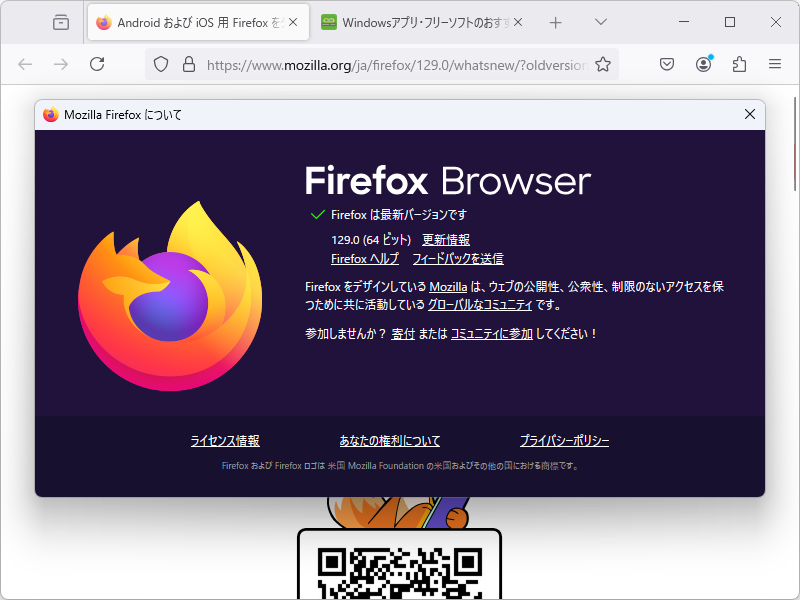Open the 更新情報 link
The width and height of the screenshot is (800, 600).
[x=448, y=239]
